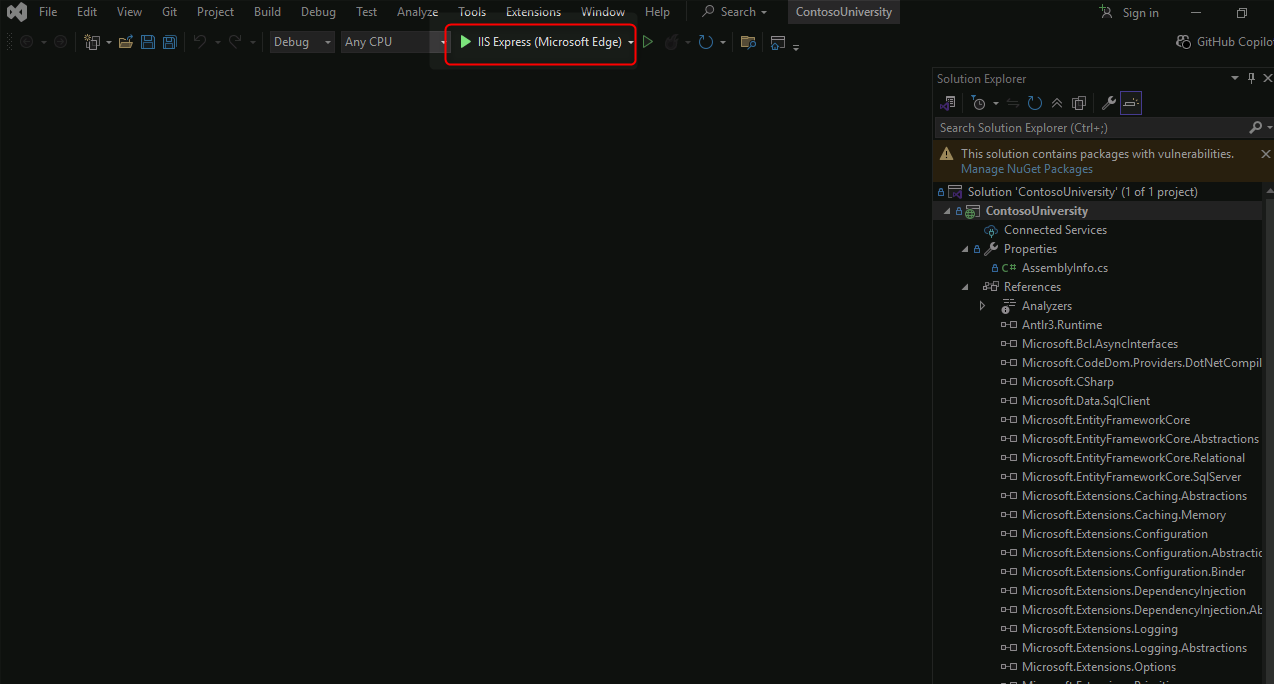This screenshot has height=684, width=1274.
Task: Click Show All Files icon
Action: (1079, 103)
